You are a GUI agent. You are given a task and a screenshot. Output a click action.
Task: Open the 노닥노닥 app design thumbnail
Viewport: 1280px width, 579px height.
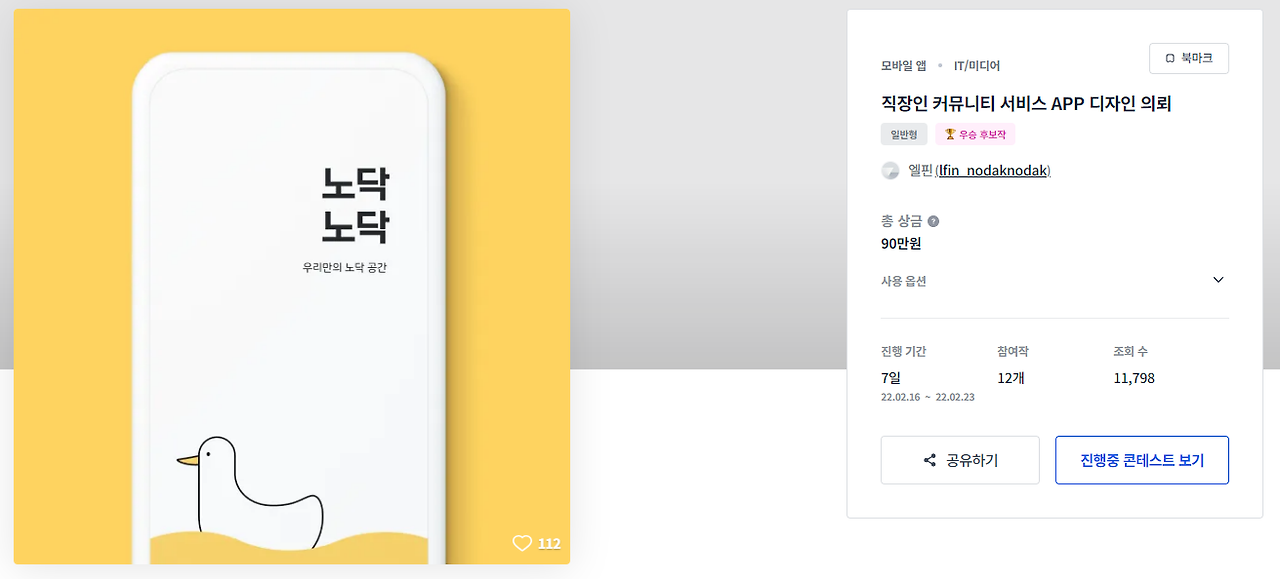(x=292, y=287)
